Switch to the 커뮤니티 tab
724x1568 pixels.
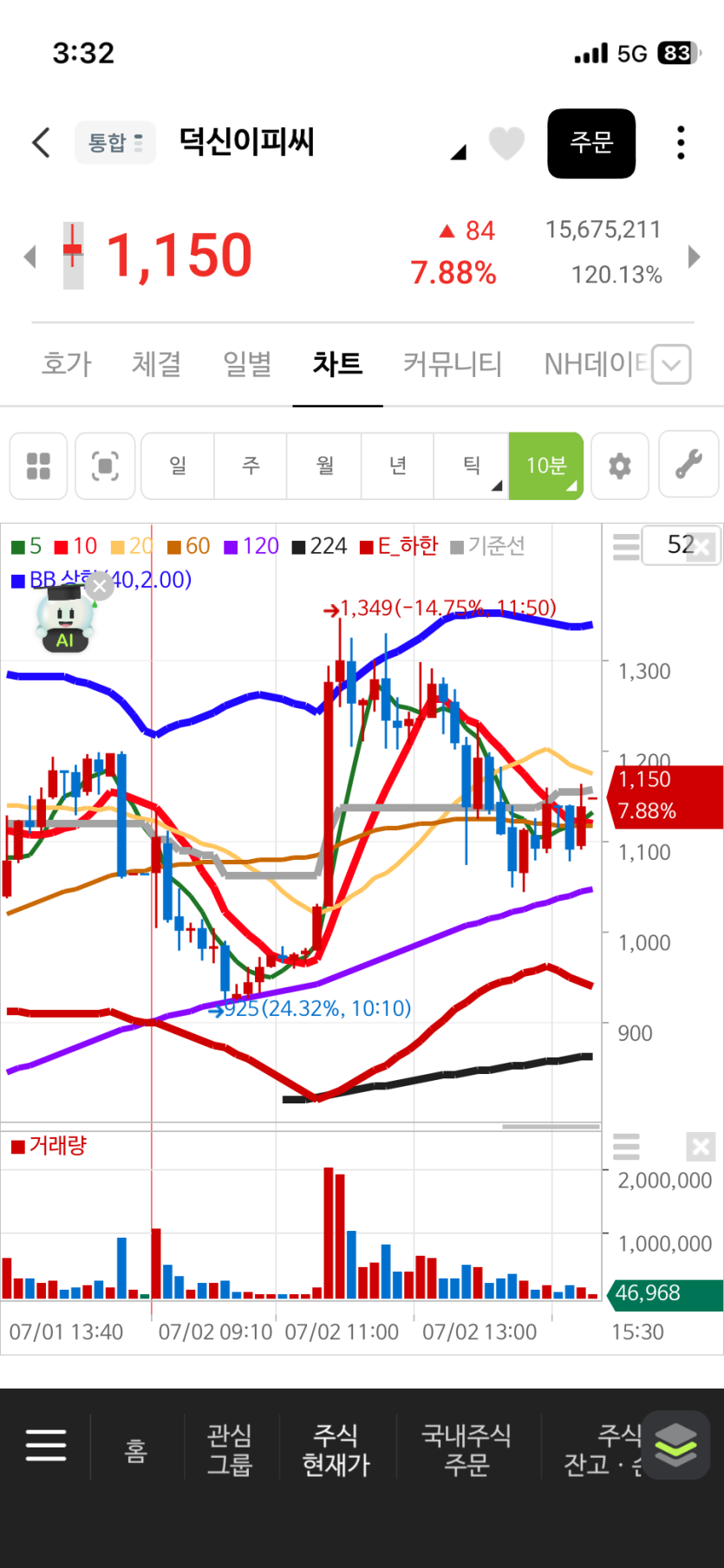[x=453, y=364]
